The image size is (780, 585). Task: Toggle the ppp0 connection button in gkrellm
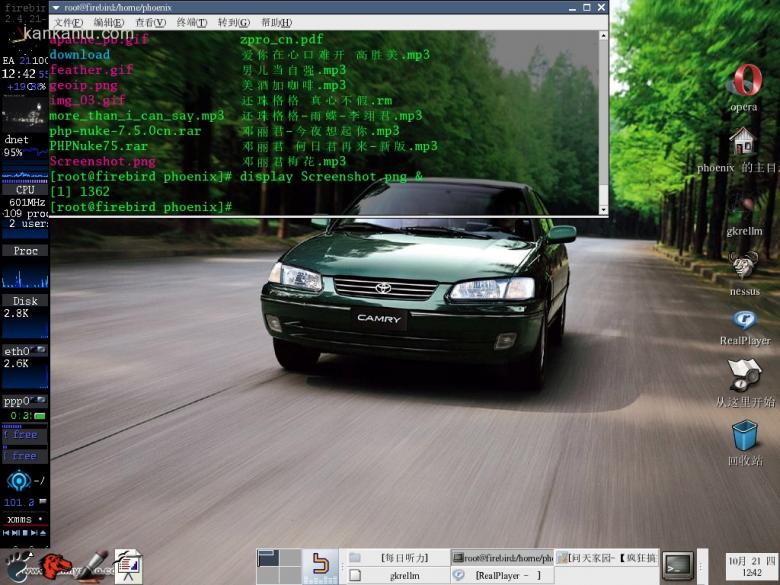tap(40, 415)
